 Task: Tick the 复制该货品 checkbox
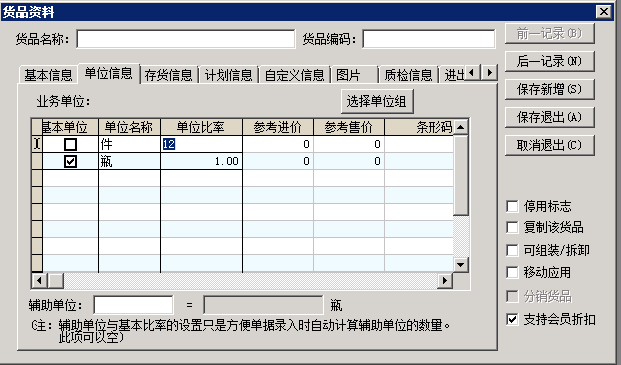pos(512,227)
